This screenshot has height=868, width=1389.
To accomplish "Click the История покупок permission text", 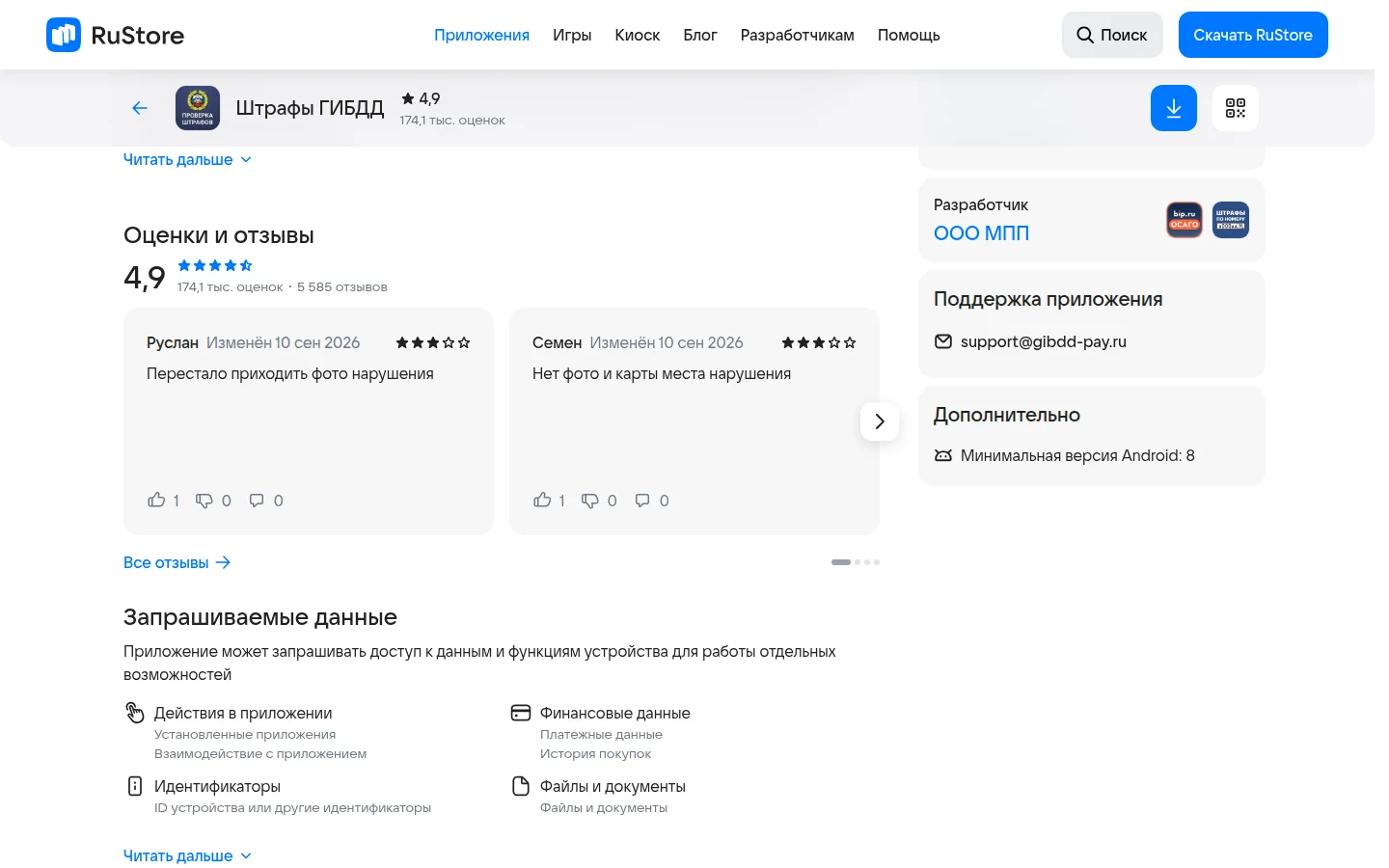I will [595, 754].
